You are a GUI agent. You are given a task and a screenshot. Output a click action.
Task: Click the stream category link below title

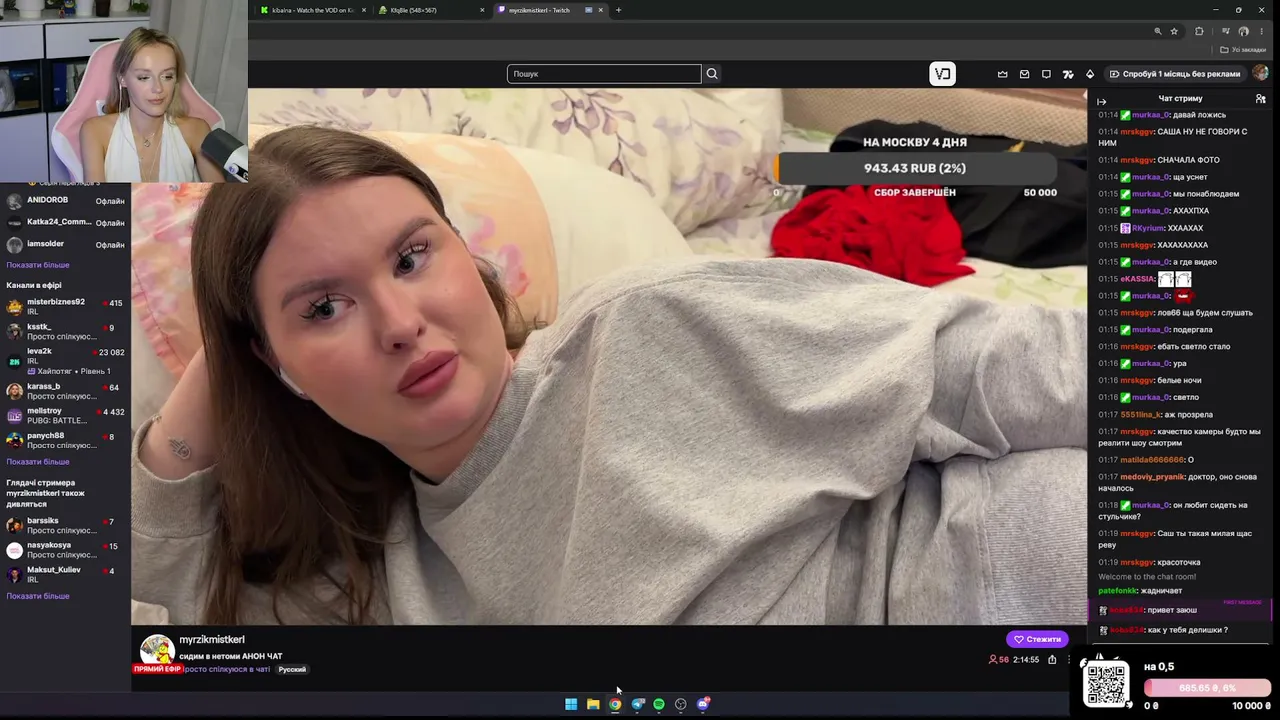226,669
